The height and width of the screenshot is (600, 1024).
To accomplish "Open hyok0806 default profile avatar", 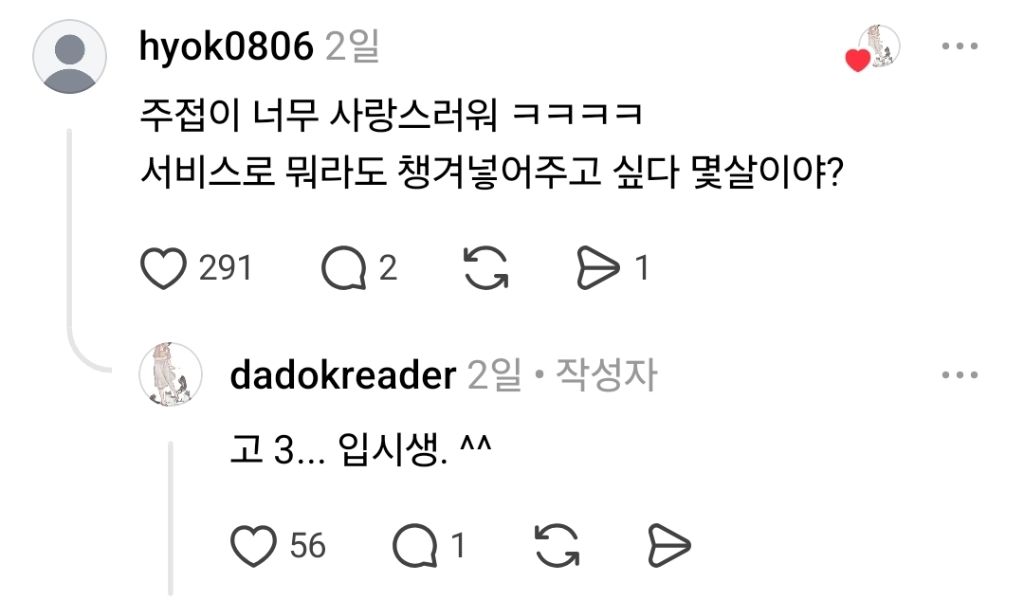I will pyautogui.click(x=69, y=56).
